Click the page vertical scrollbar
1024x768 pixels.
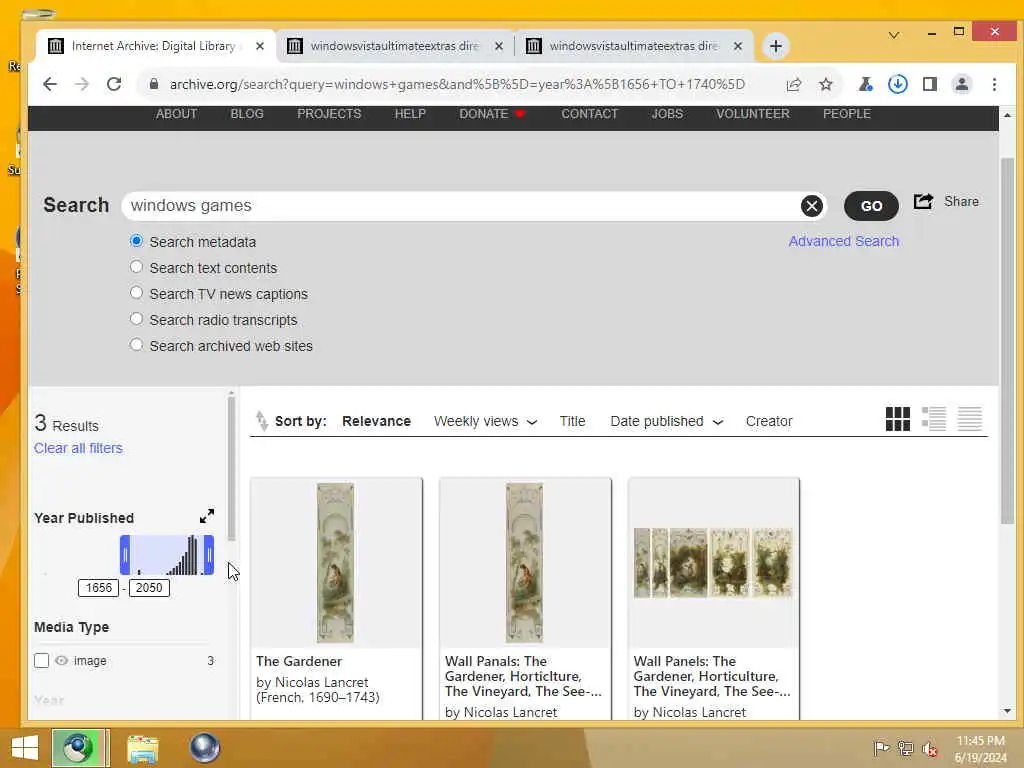tap(1007, 340)
